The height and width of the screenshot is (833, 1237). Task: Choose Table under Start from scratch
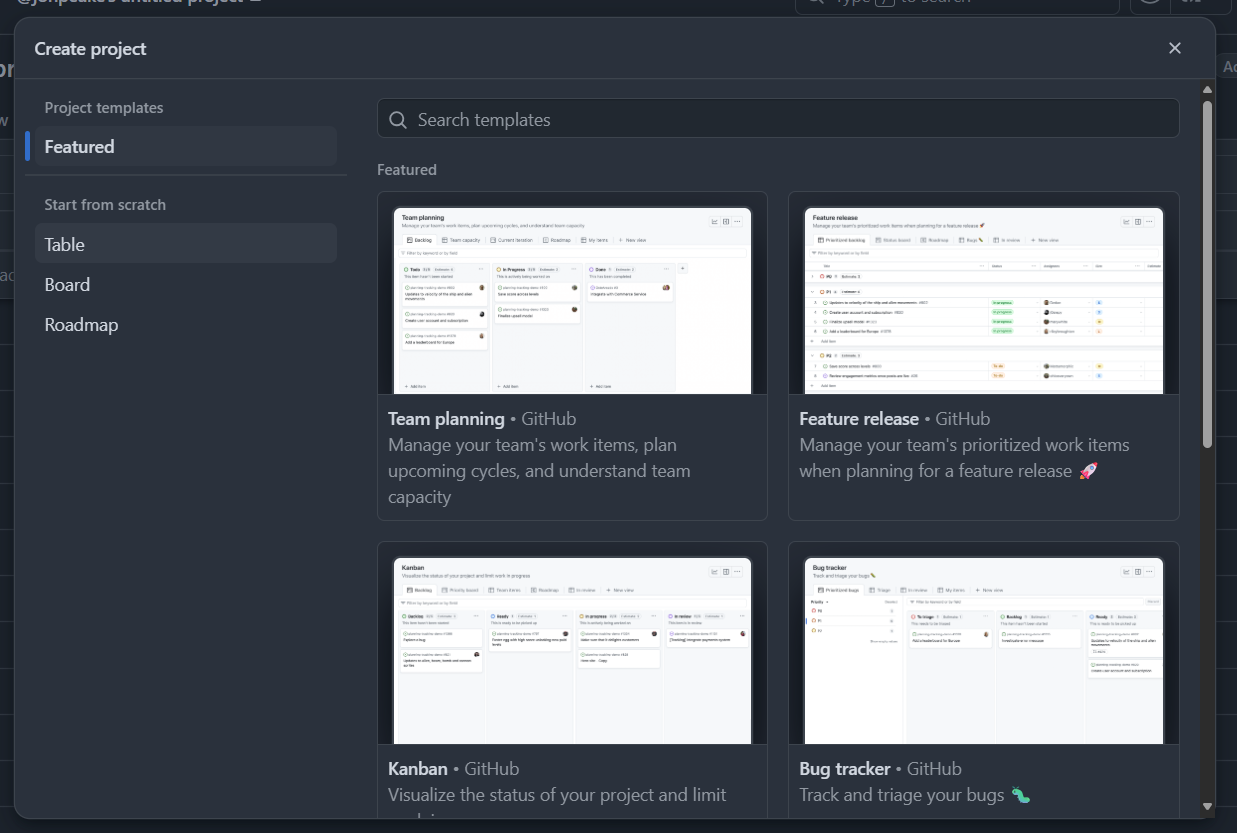186,244
